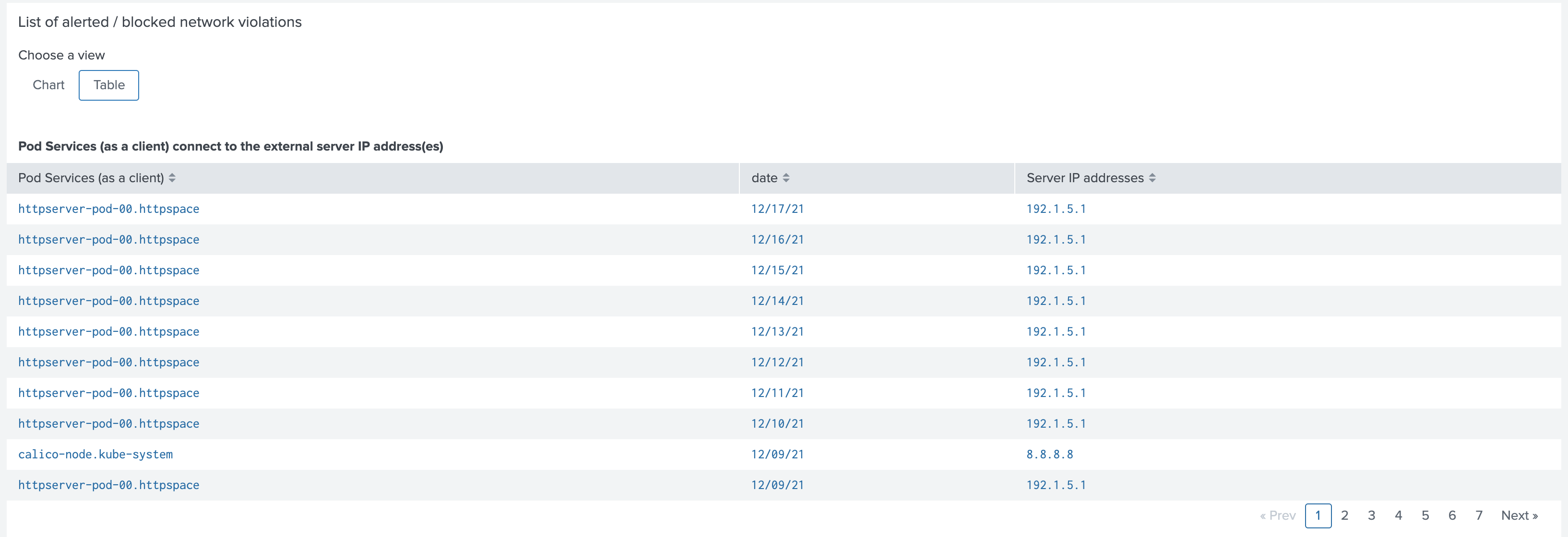Select the 12/13/21 date cell

coord(777,331)
